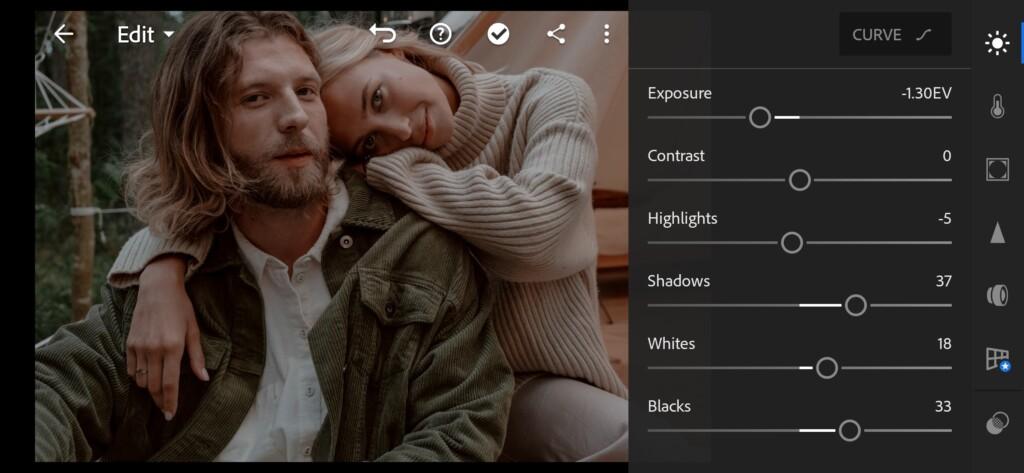Undo the last edit
Image resolution: width=1024 pixels, height=473 pixels.
point(383,33)
